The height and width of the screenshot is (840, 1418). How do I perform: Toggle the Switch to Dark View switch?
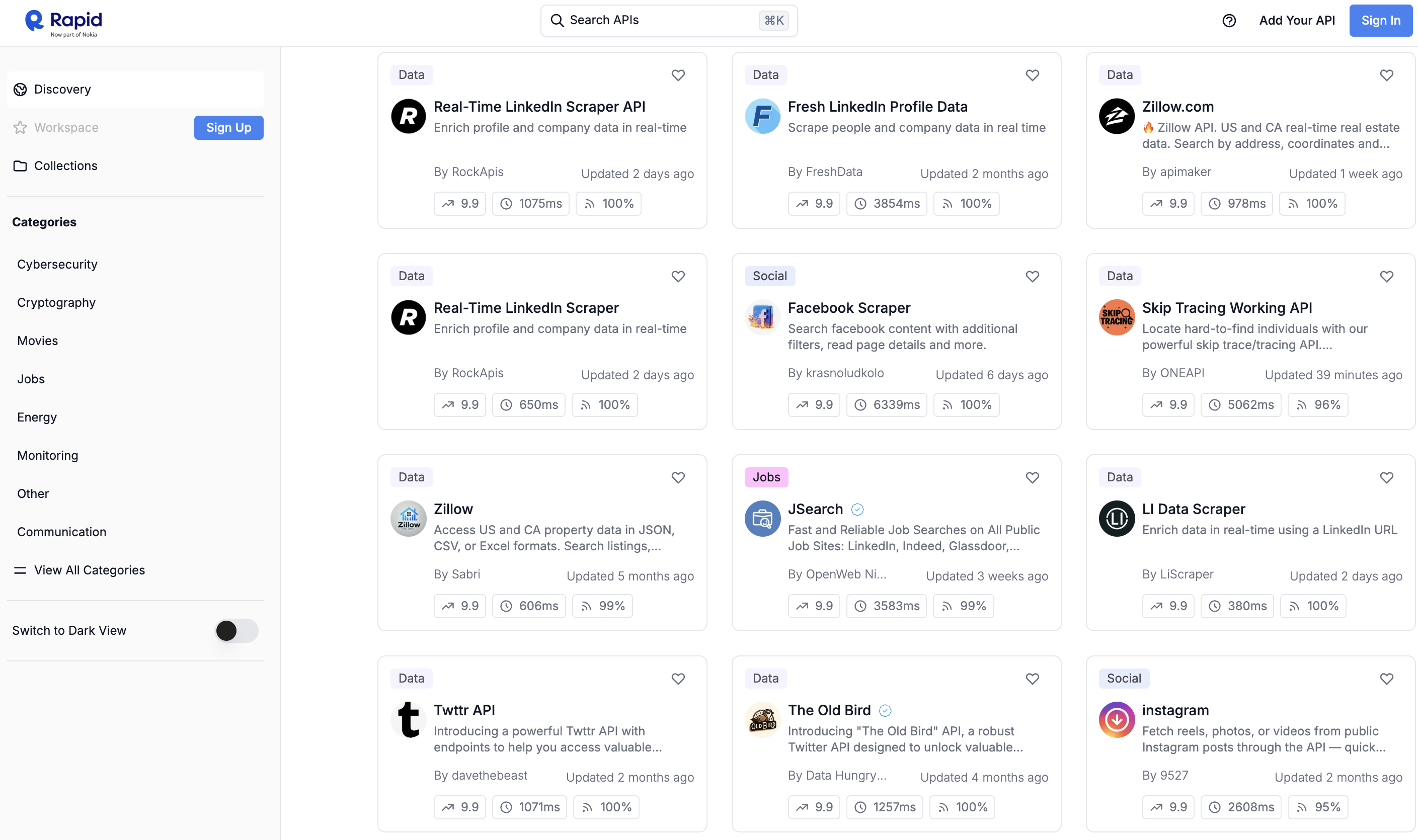236,630
